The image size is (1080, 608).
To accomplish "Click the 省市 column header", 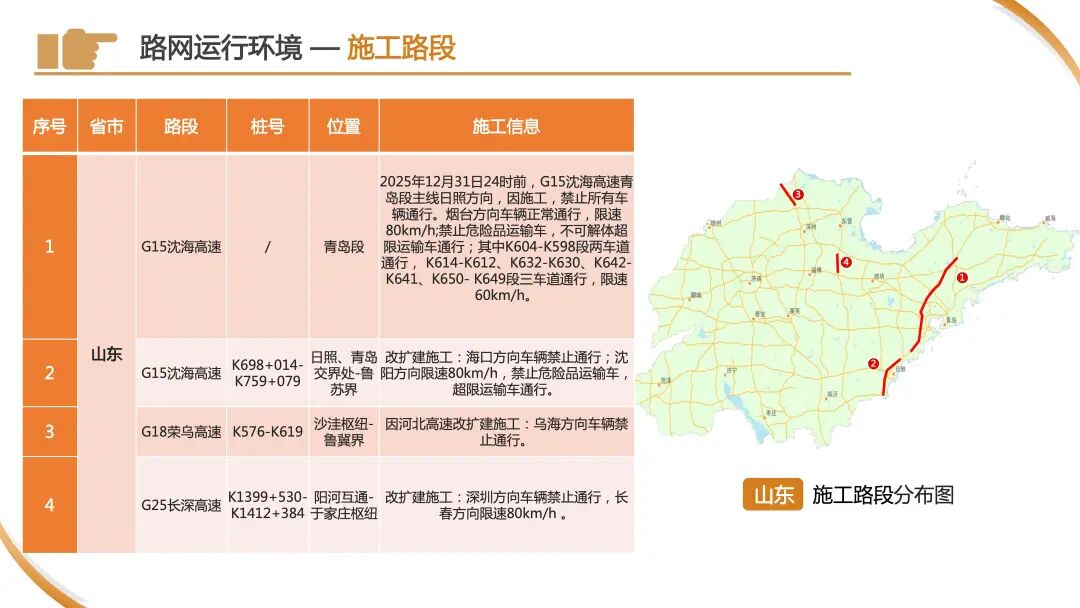I will pyautogui.click(x=107, y=126).
